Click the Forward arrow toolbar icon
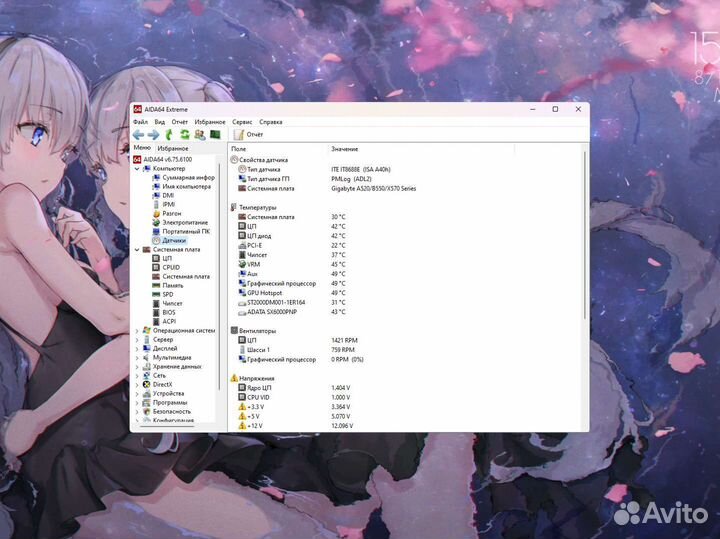Image resolution: width=720 pixels, height=539 pixels. 153,135
